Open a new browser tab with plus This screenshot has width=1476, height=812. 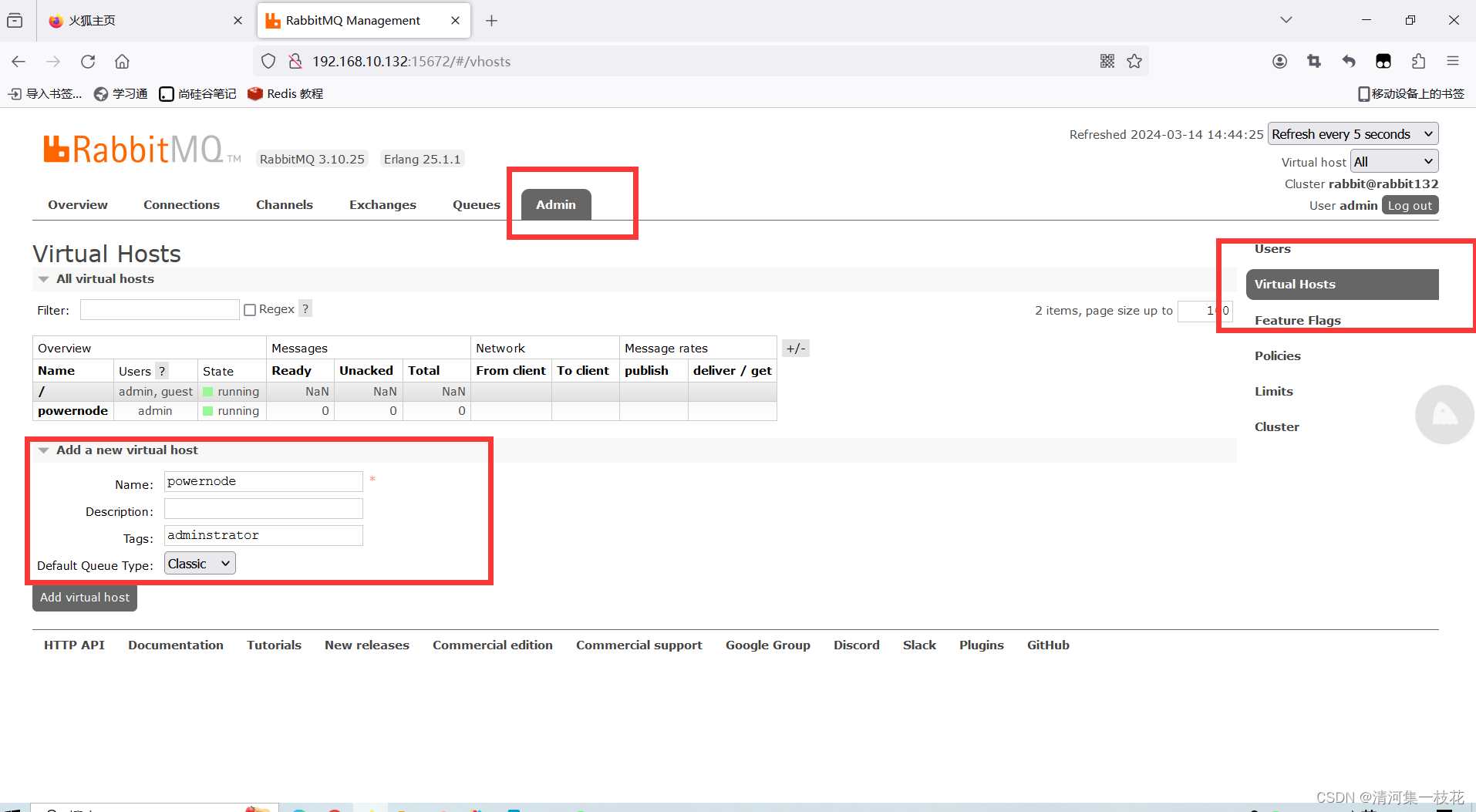click(x=492, y=21)
